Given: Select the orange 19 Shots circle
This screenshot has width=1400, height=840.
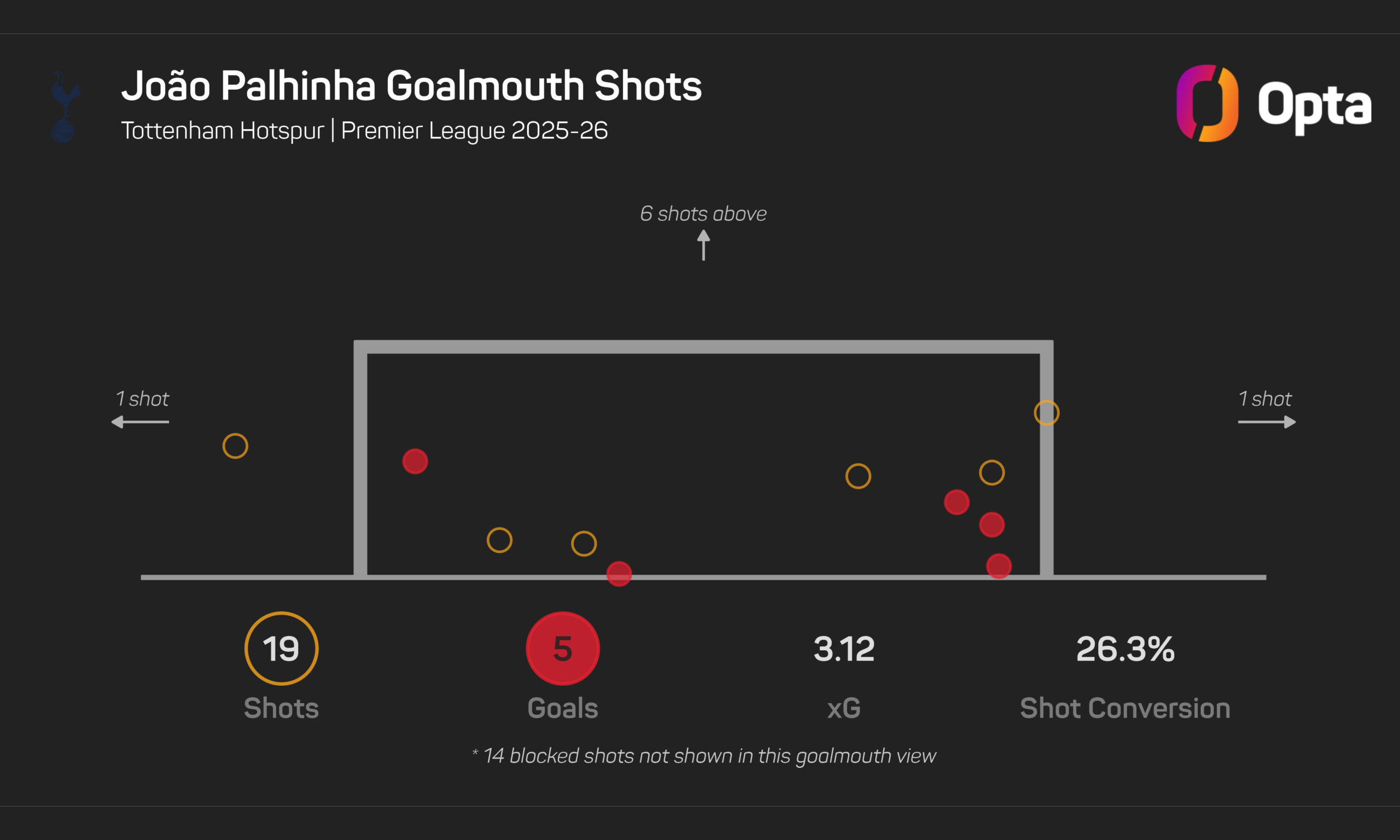Looking at the screenshot, I should point(281,648).
